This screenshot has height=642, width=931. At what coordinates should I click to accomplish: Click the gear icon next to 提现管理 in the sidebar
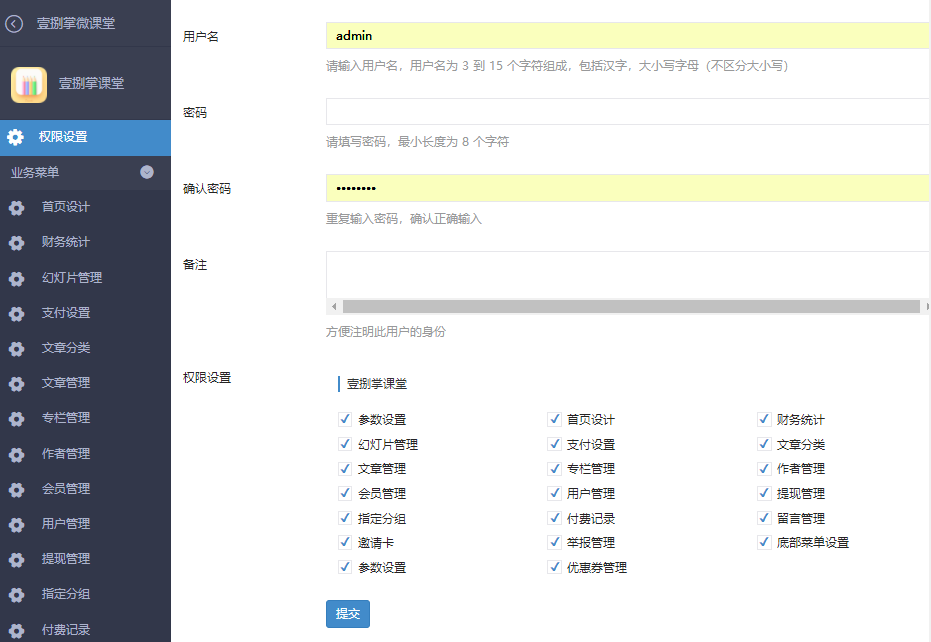[x=17, y=559]
